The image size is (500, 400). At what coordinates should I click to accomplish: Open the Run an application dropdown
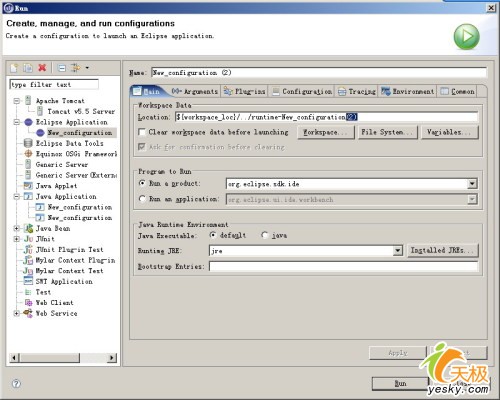pyautogui.click(x=472, y=199)
